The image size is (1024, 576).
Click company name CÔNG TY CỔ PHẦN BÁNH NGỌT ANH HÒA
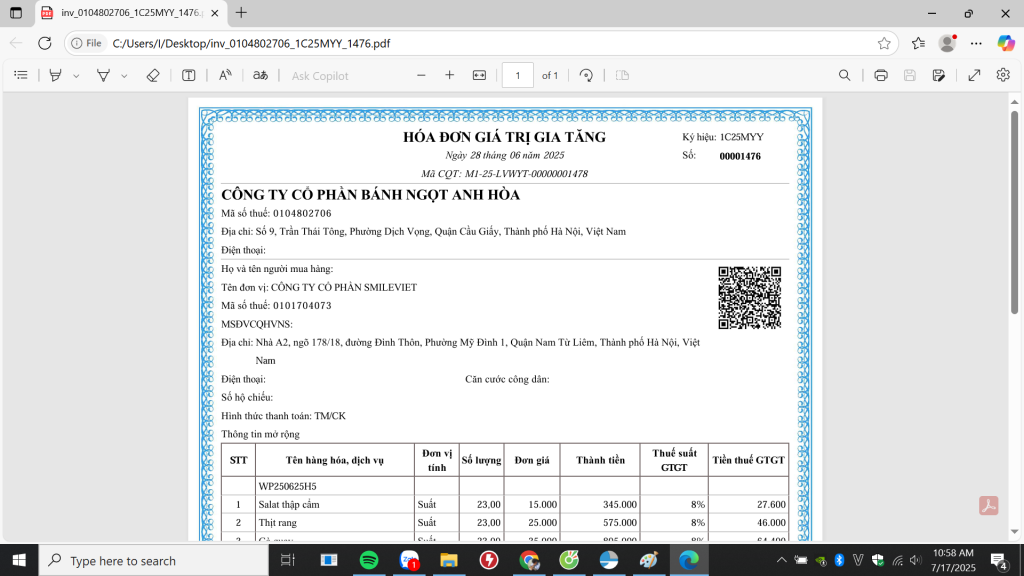[370, 195]
